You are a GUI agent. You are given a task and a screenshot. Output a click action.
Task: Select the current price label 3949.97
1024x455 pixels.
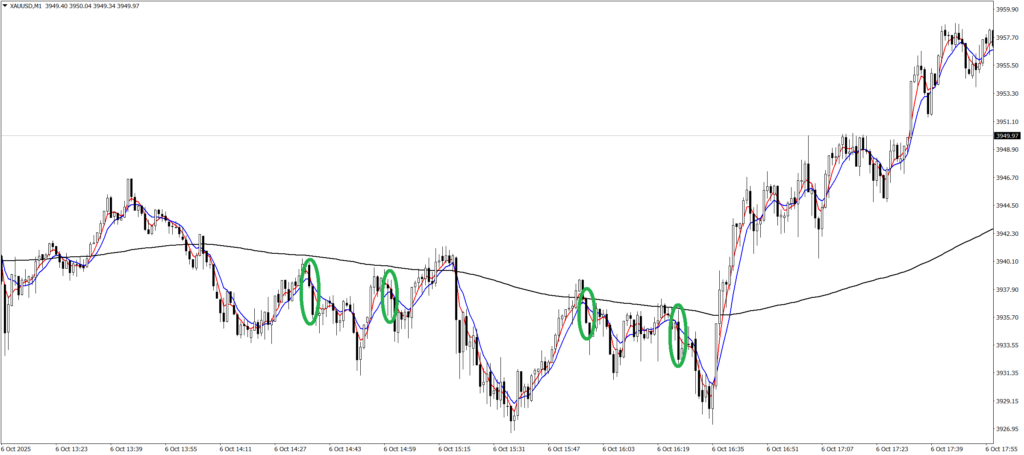point(1007,136)
